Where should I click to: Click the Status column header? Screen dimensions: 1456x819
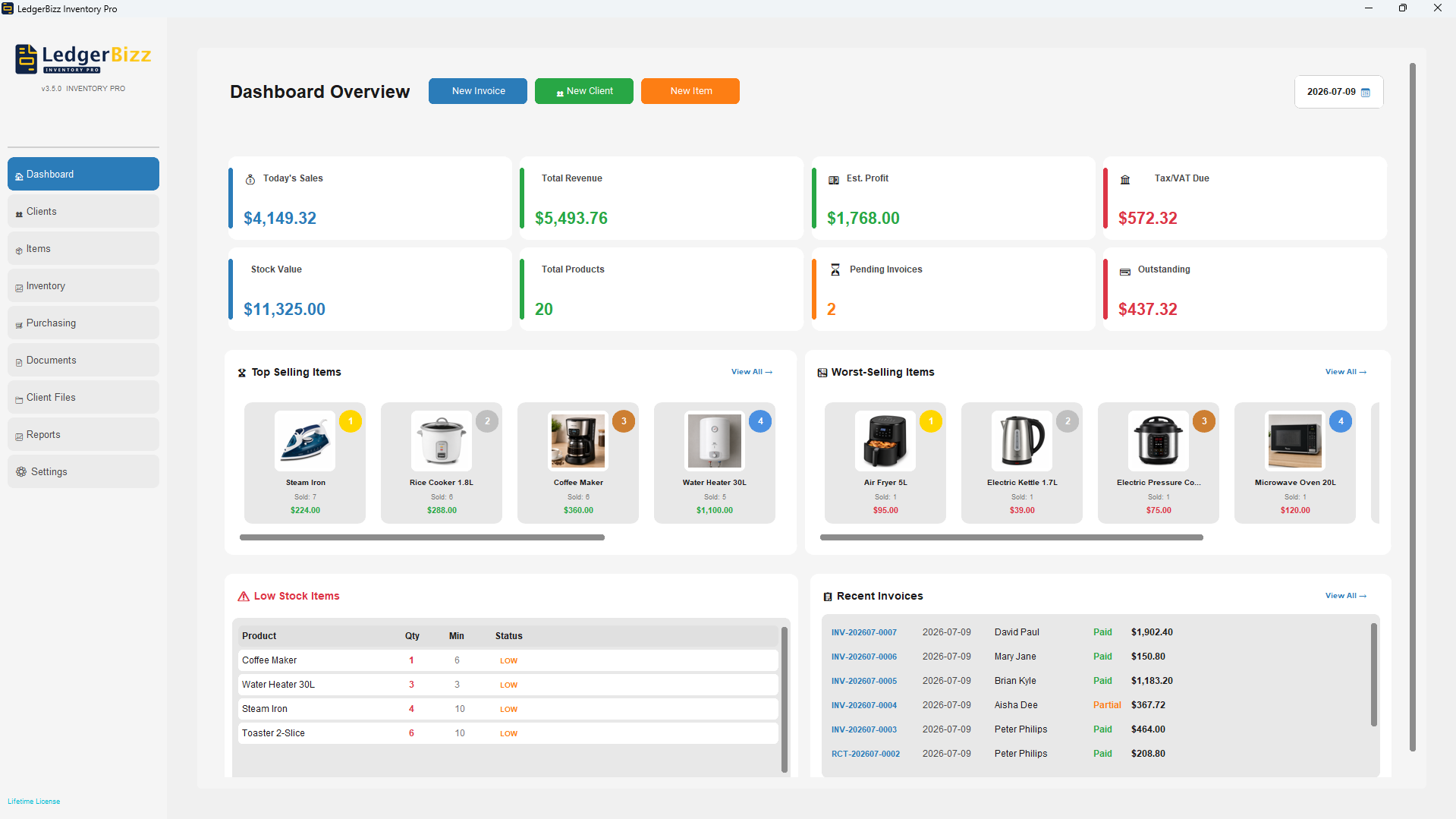[509, 636]
